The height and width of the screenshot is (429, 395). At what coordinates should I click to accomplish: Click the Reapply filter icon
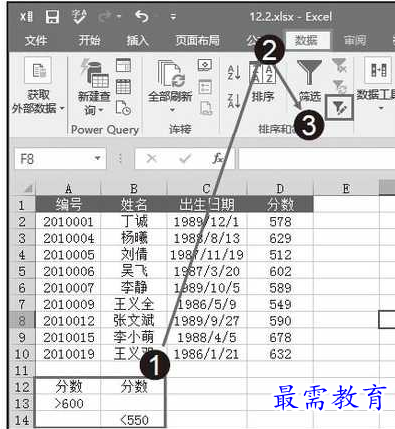(339, 86)
